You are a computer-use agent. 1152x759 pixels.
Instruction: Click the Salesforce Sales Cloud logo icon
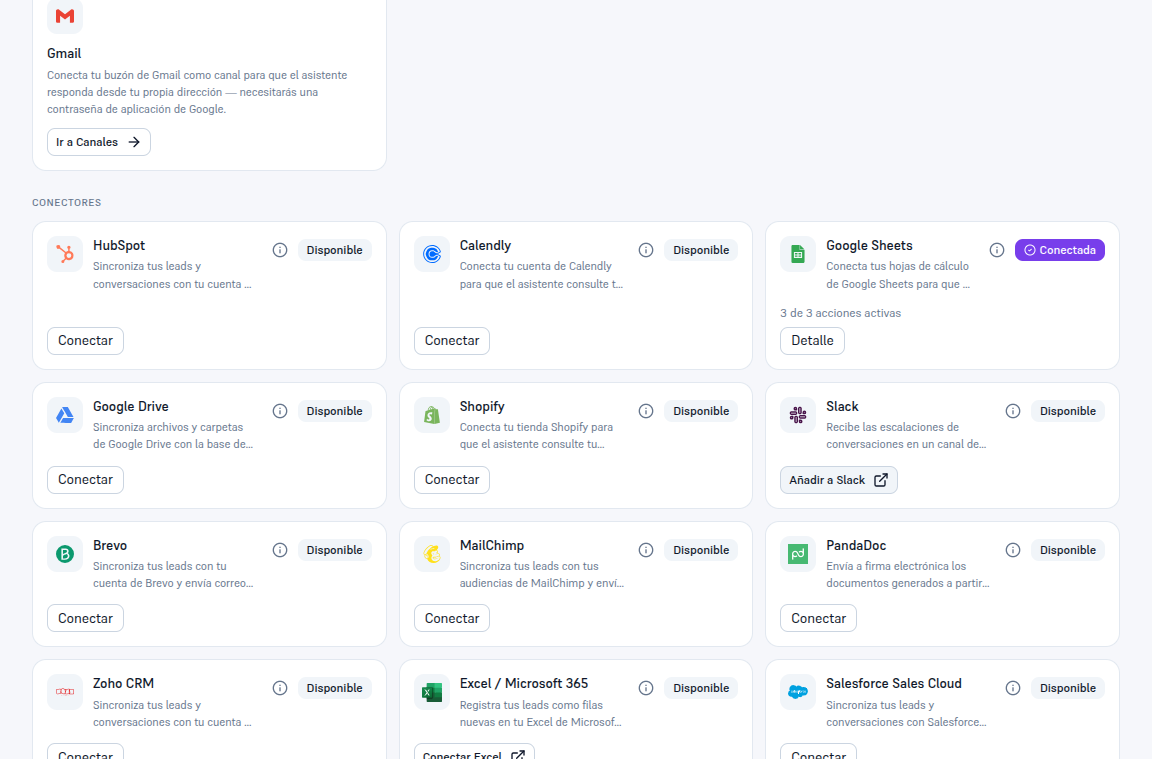798,692
